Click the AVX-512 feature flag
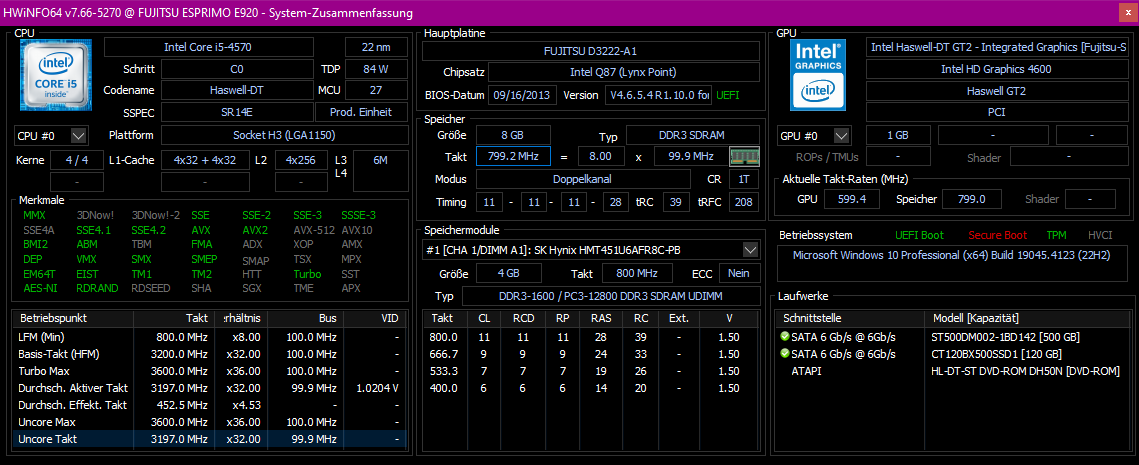The width and height of the screenshot is (1139, 465). coord(314,230)
